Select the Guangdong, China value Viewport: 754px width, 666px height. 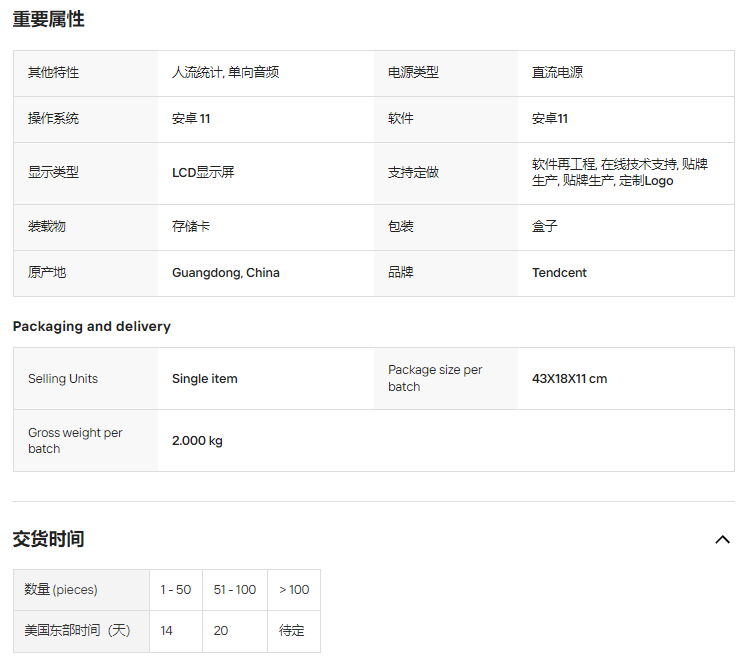tap(226, 273)
